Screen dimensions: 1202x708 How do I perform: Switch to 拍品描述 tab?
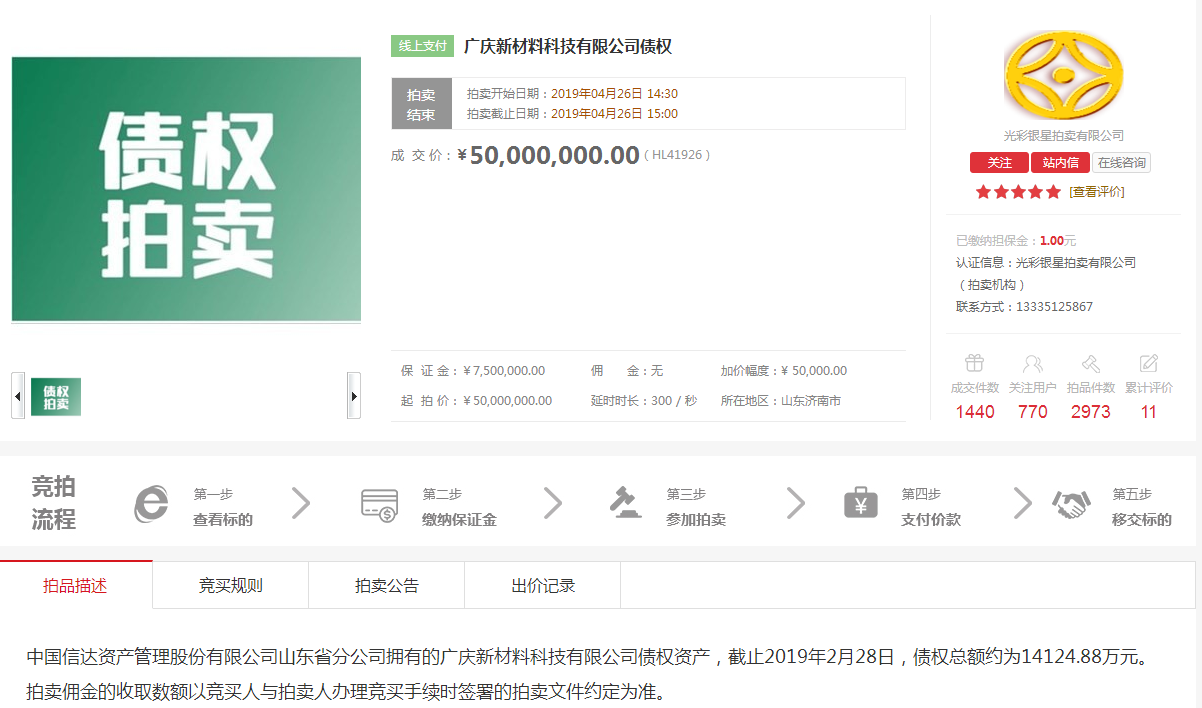coord(76,585)
